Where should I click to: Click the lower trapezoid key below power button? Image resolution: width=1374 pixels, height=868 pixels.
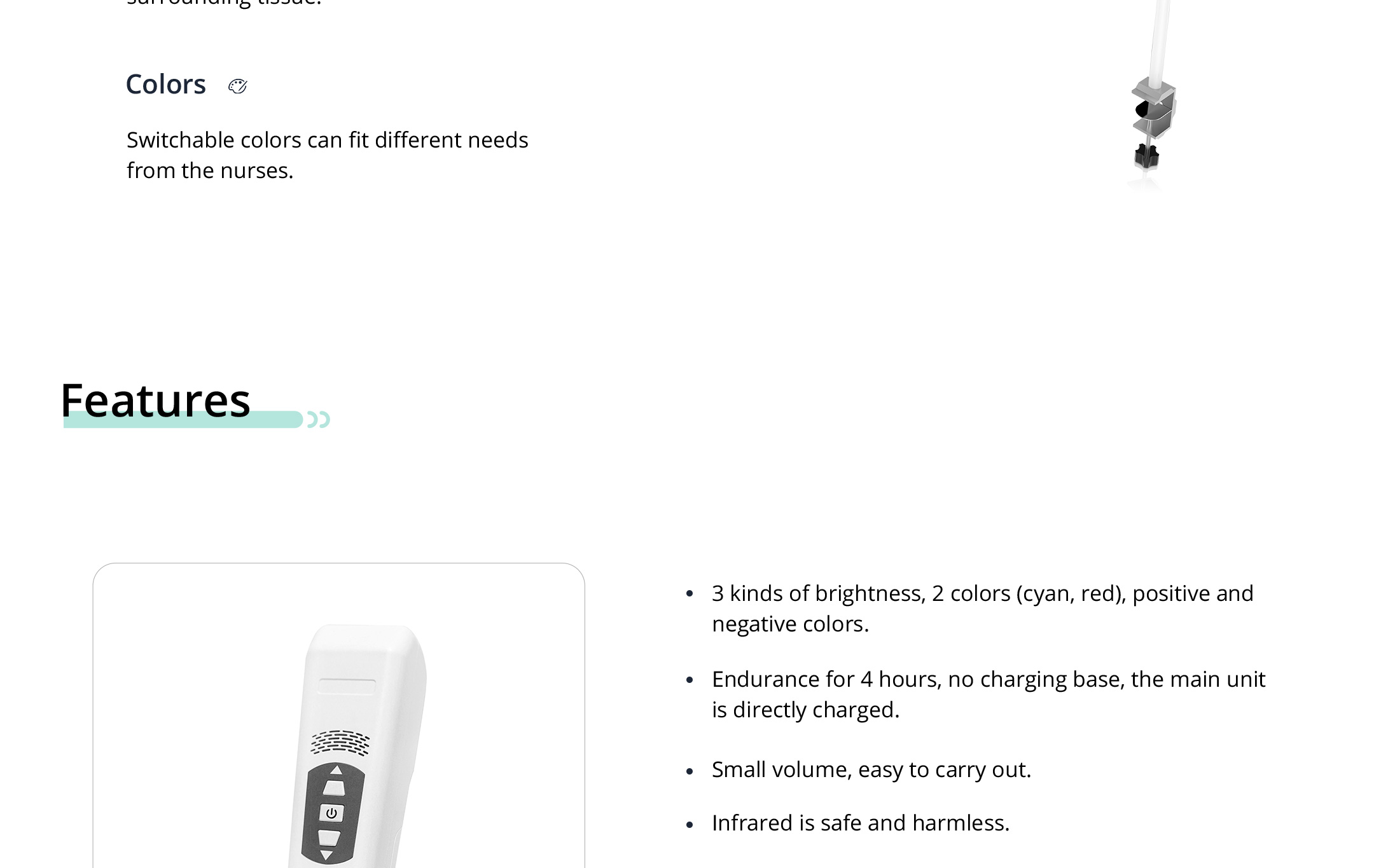point(329,837)
